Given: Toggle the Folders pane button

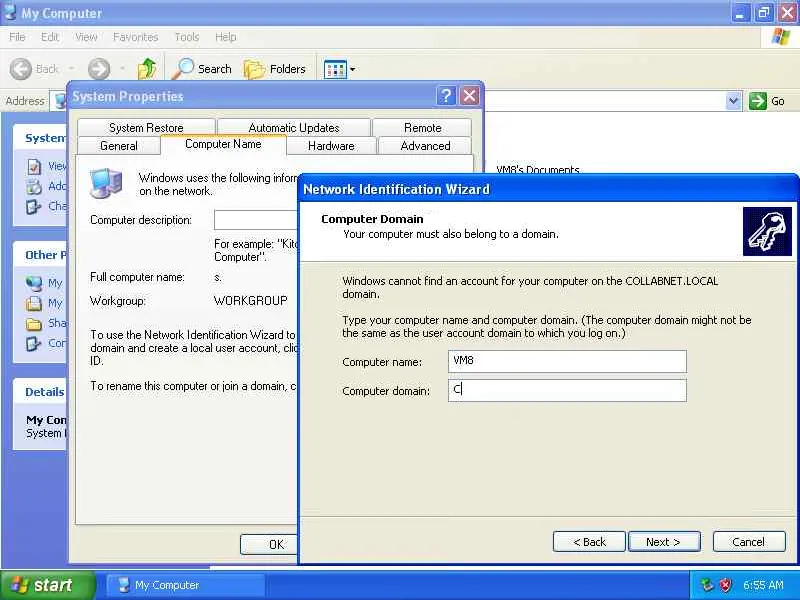Looking at the screenshot, I should point(274,69).
